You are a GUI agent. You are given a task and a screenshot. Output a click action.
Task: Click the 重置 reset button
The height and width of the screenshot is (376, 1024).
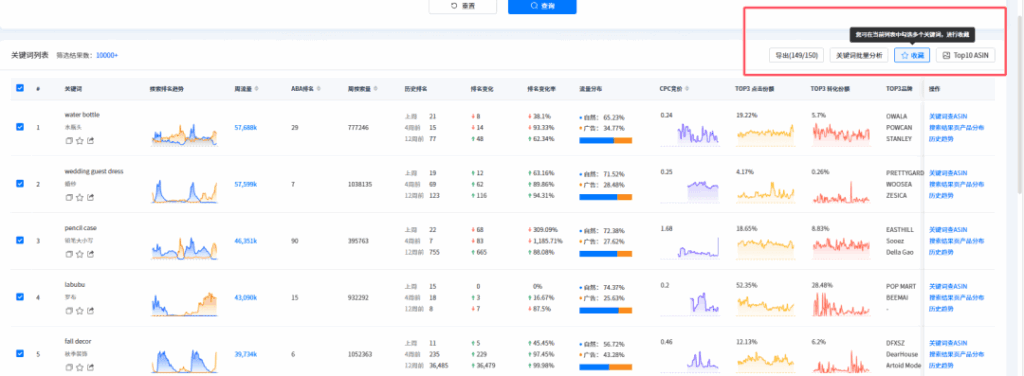(x=462, y=6)
